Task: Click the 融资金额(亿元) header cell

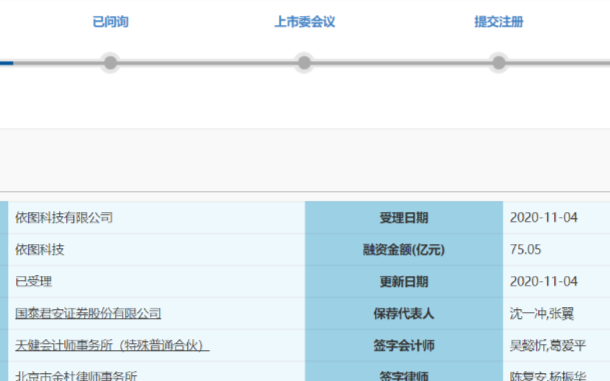Action: (404, 249)
